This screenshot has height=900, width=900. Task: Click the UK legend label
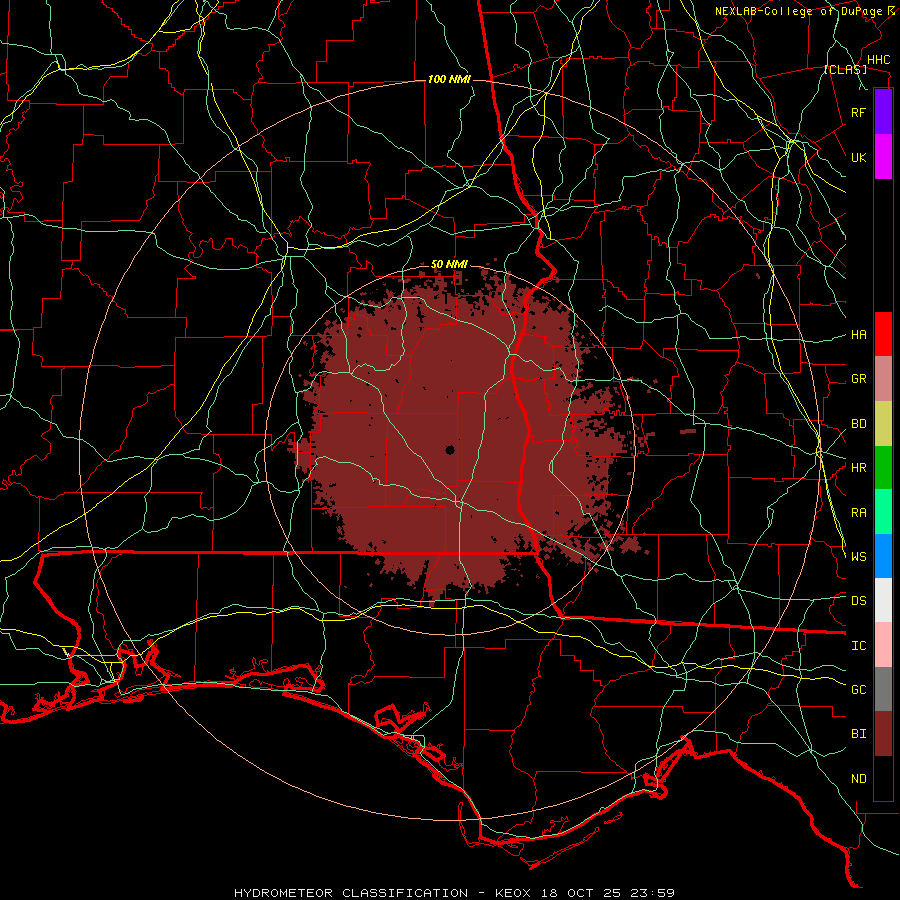(858, 157)
